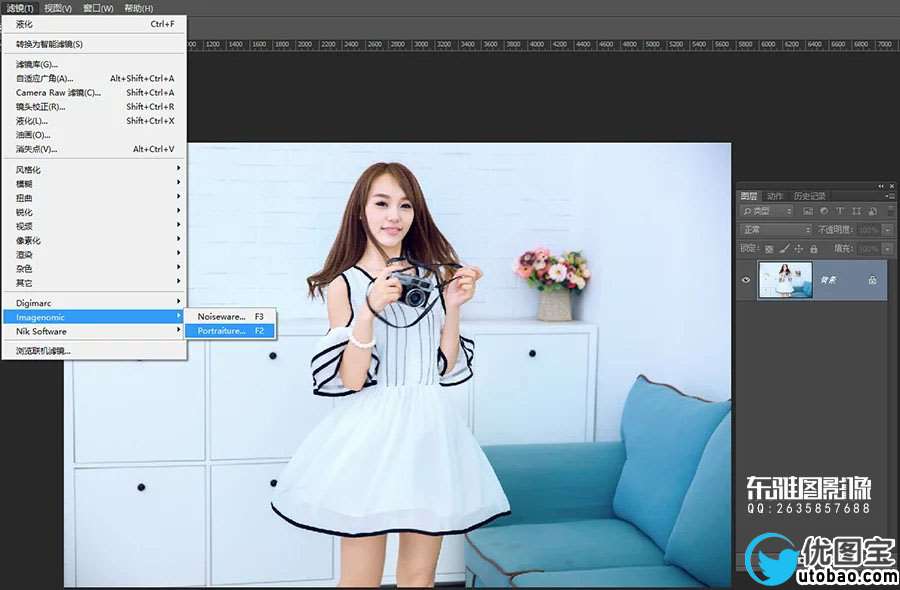The width and height of the screenshot is (900, 590).
Task: Select the 背景 layer name
Action: point(828,280)
